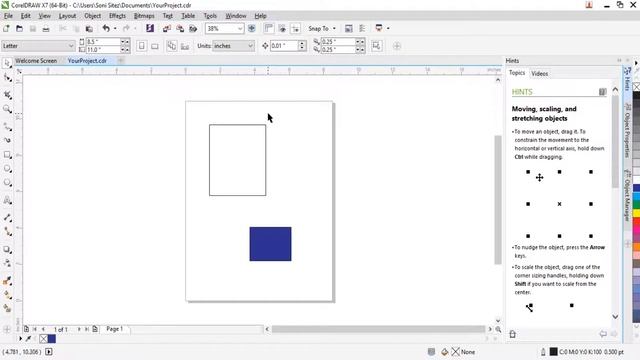Select the Pick tool

(x=7, y=63)
